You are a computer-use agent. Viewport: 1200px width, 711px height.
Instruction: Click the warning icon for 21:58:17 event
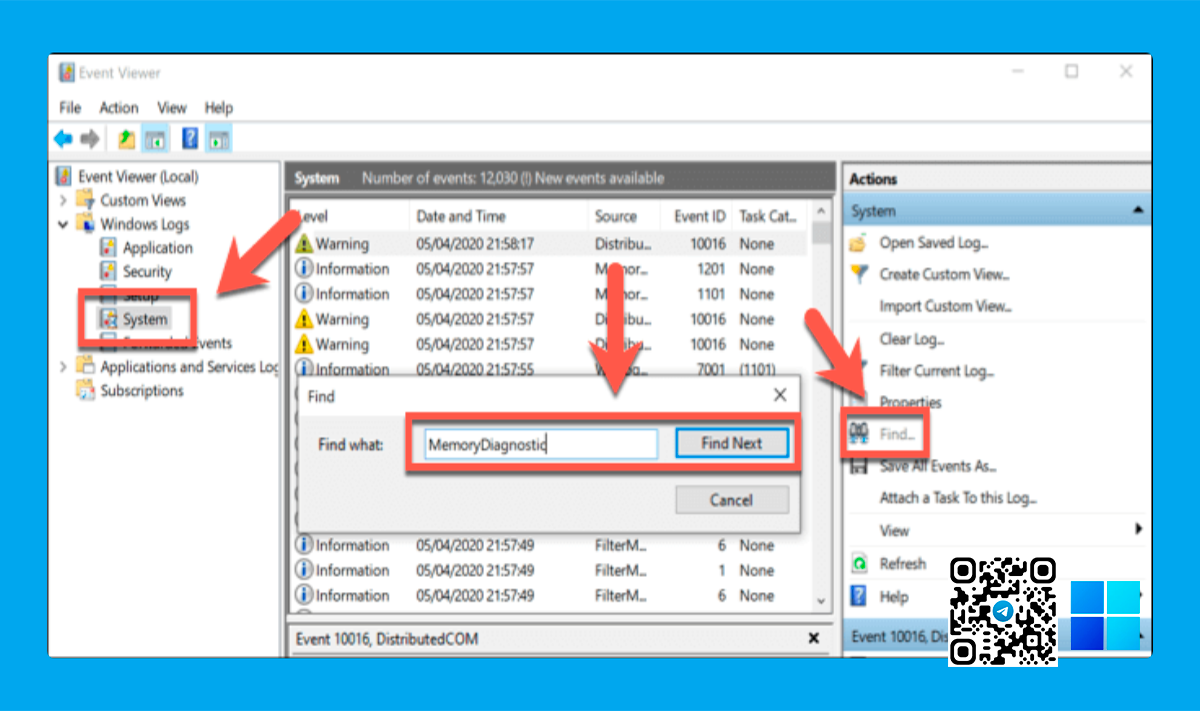pyautogui.click(x=305, y=243)
